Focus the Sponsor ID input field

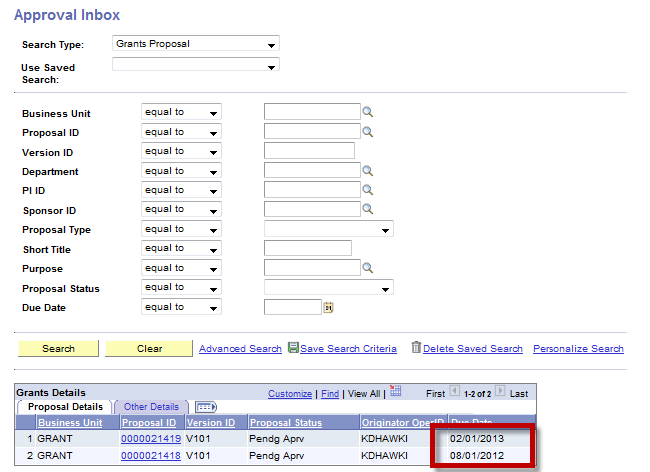312,209
